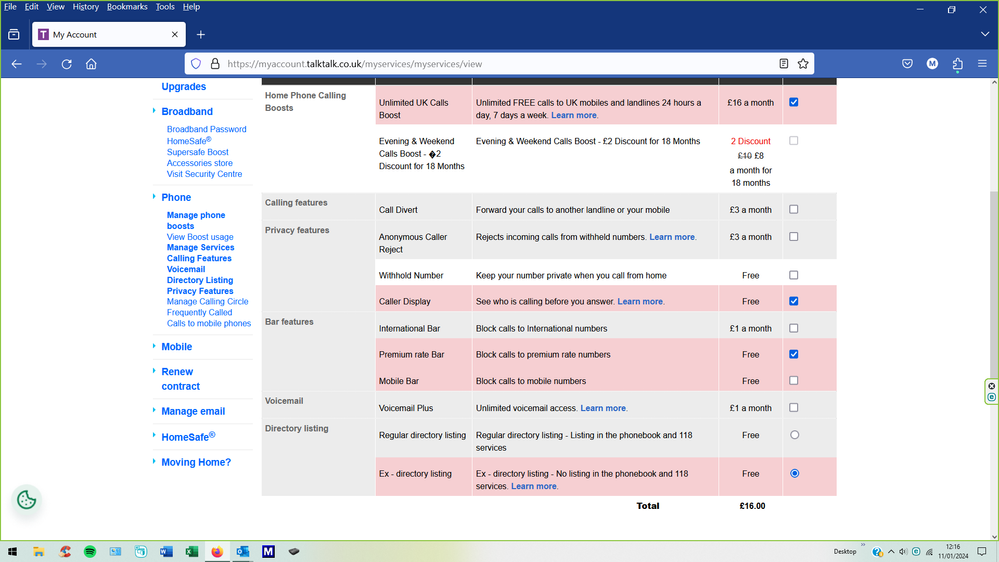Open the View menu
999x562 pixels.
(55, 7)
